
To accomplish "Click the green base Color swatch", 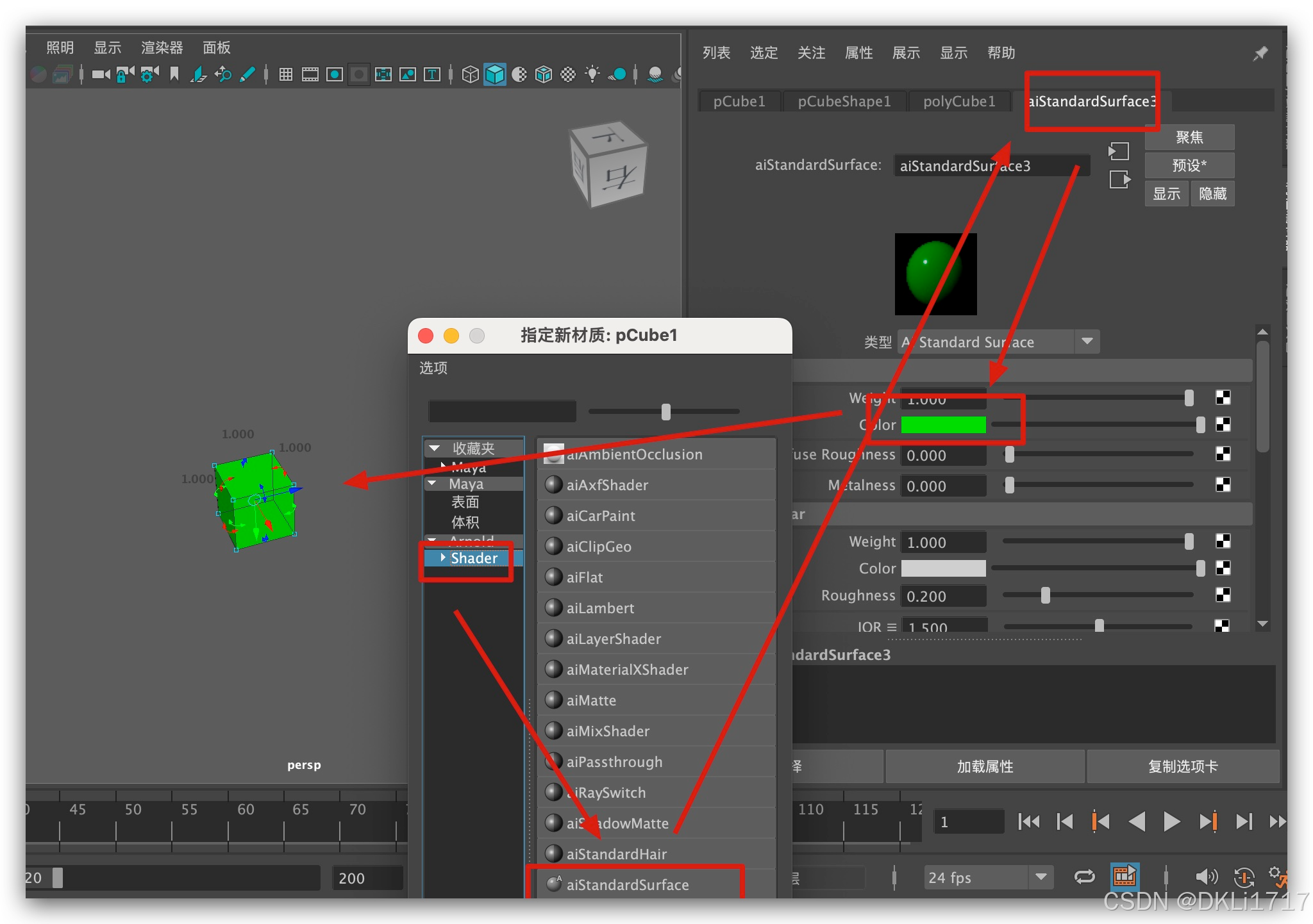I will pyautogui.click(x=943, y=425).
